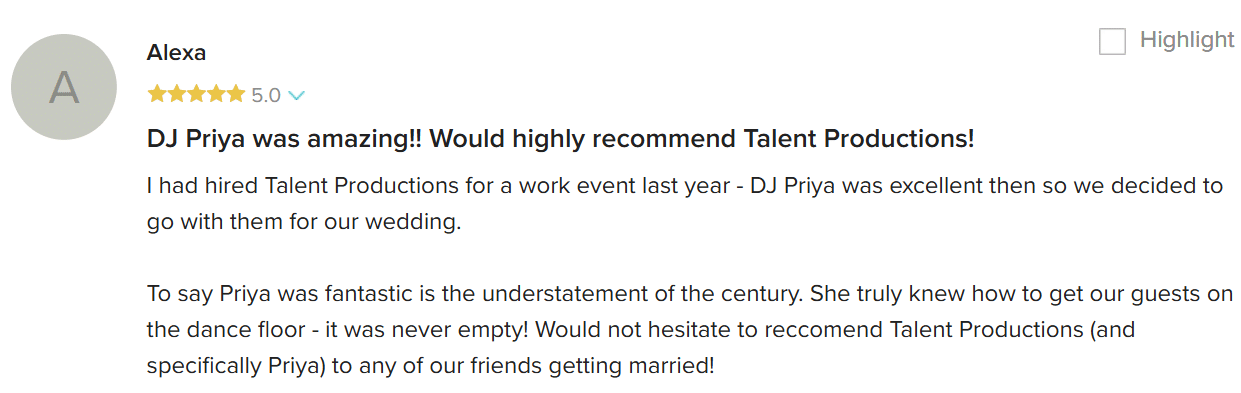
Task: Open reviewer name Alexa
Action: click(x=176, y=52)
